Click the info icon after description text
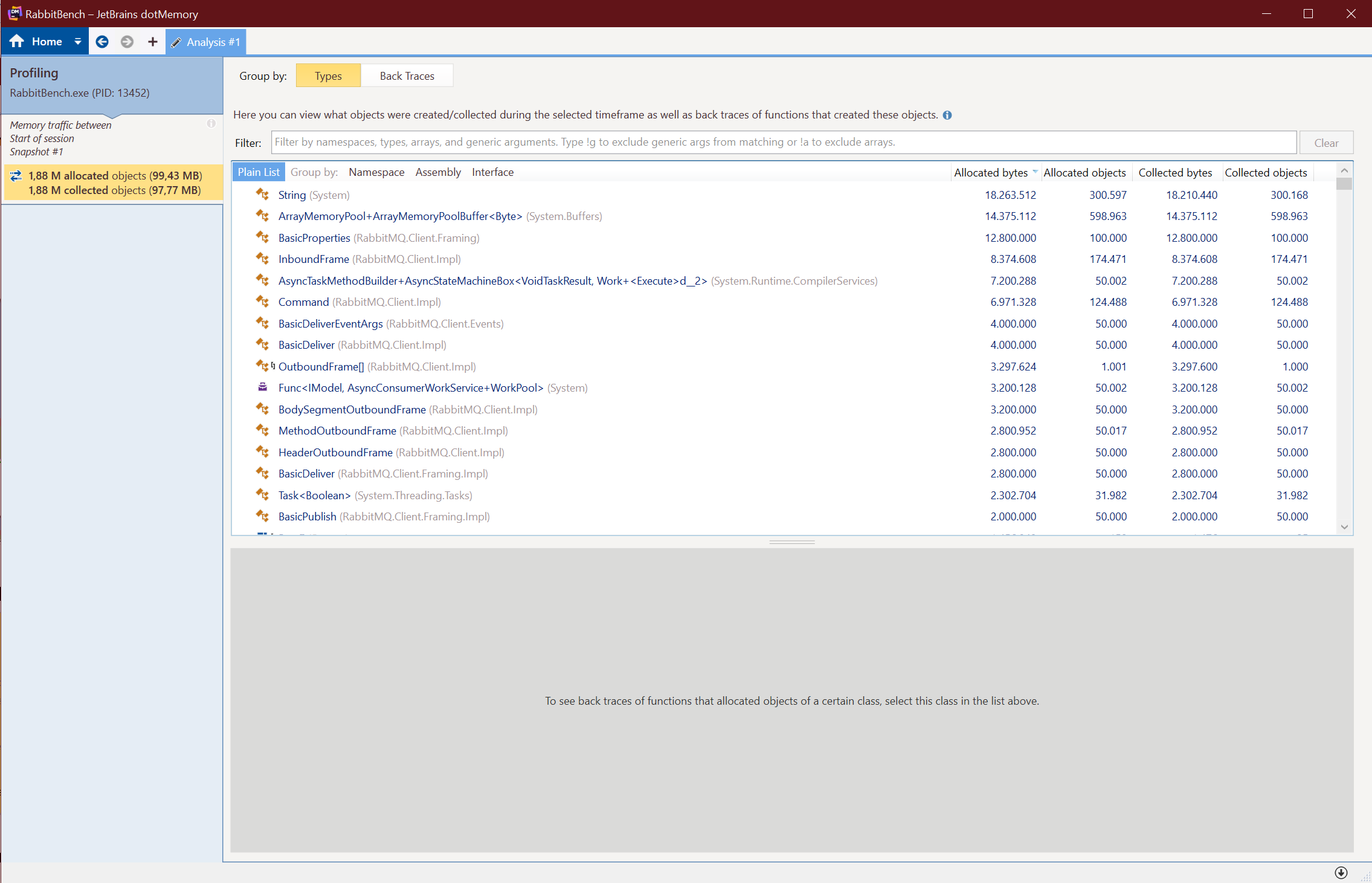 pyautogui.click(x=947, y=115)
